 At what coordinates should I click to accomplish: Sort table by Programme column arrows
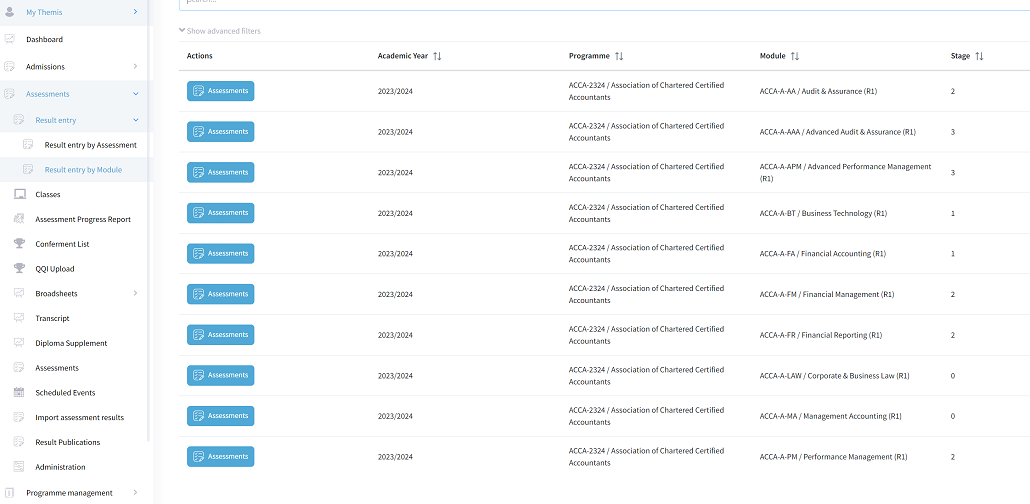point(619,57)
